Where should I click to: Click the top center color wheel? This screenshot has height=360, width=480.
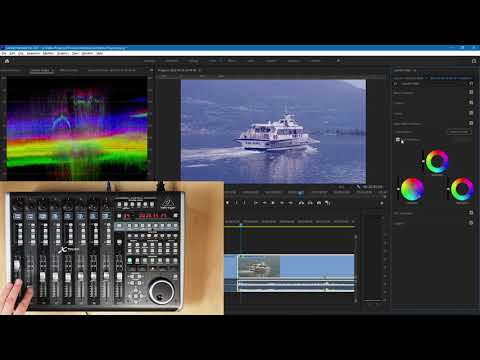tap(437, 162)
